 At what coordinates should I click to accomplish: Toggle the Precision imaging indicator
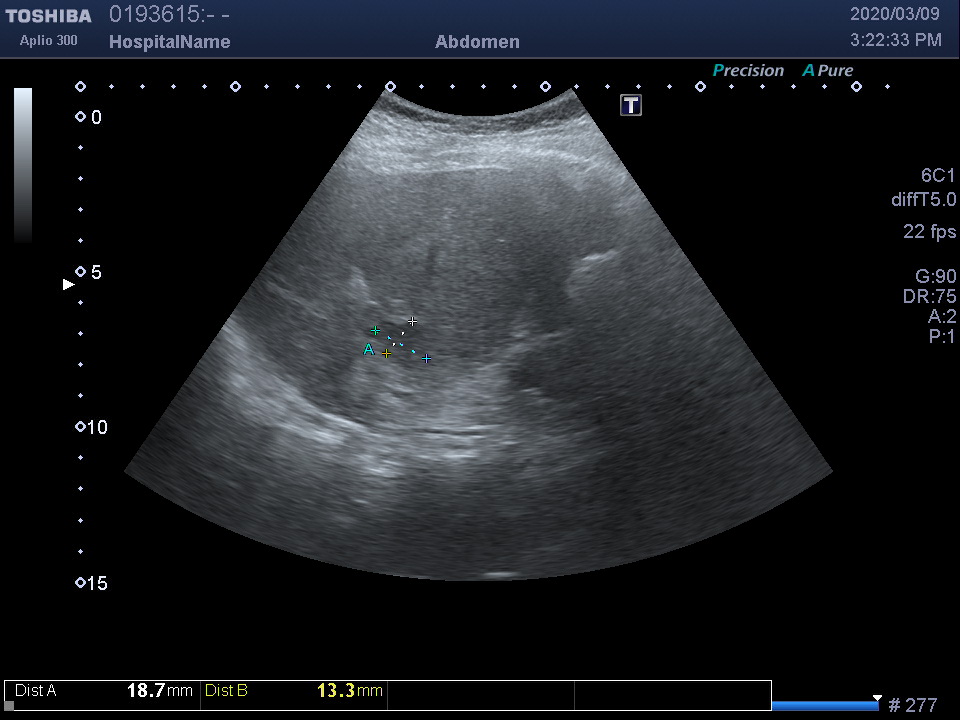(747, 71)
